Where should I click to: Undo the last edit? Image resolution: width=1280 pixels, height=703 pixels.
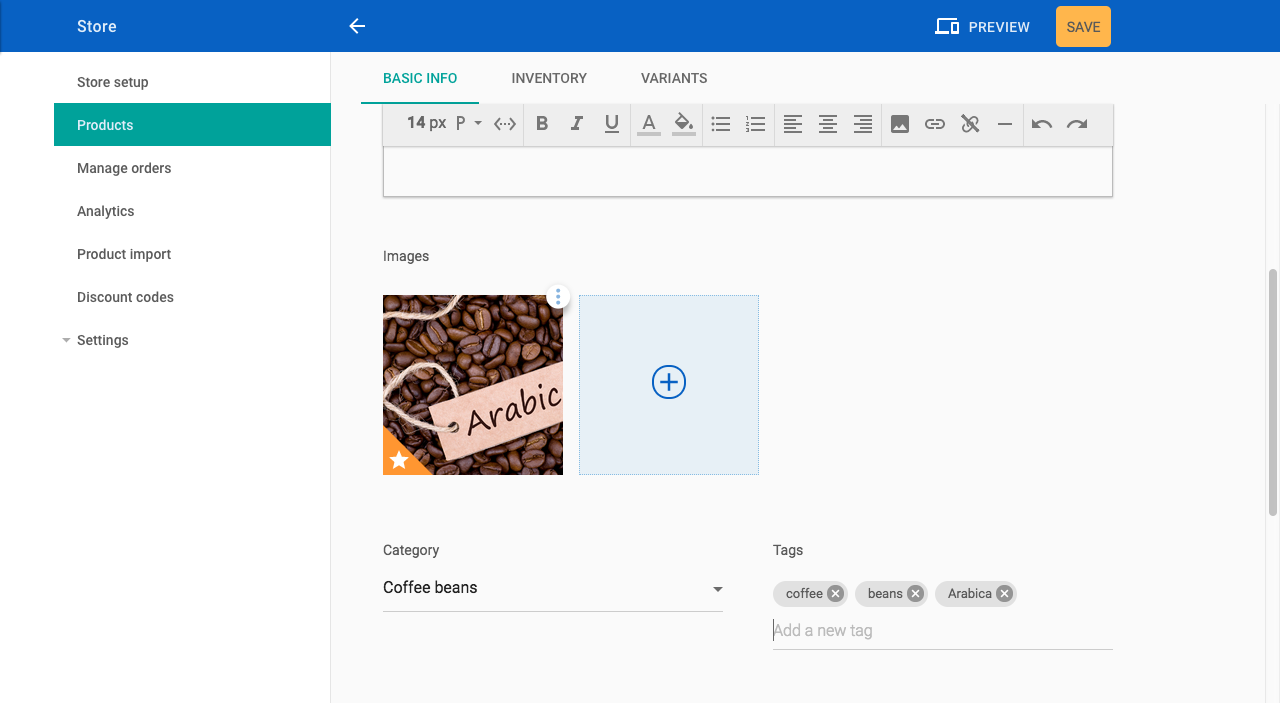point(1042,124)
